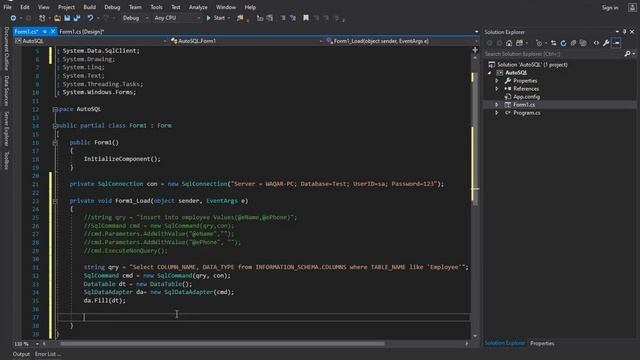Click the Home icon in Solution Explorer
Viewport: 640px width, 360px height.
coord(509,43)
